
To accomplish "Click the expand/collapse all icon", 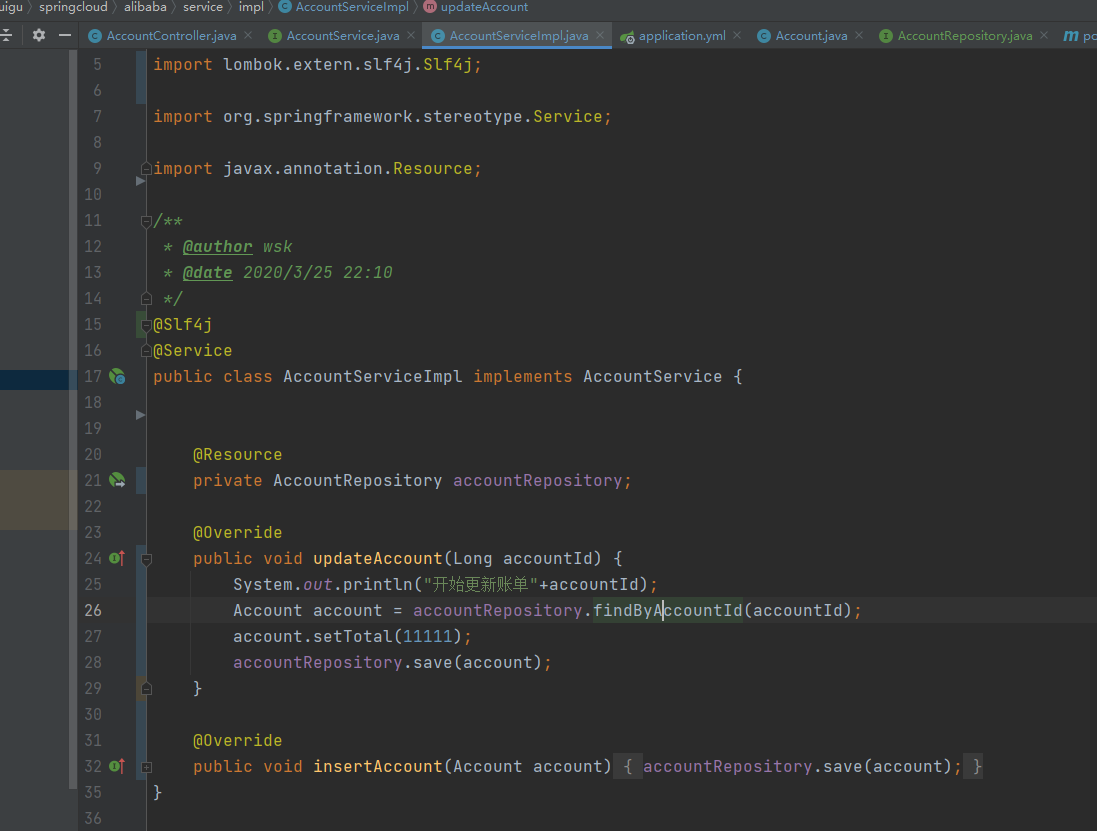I will (x=6, y=35).
